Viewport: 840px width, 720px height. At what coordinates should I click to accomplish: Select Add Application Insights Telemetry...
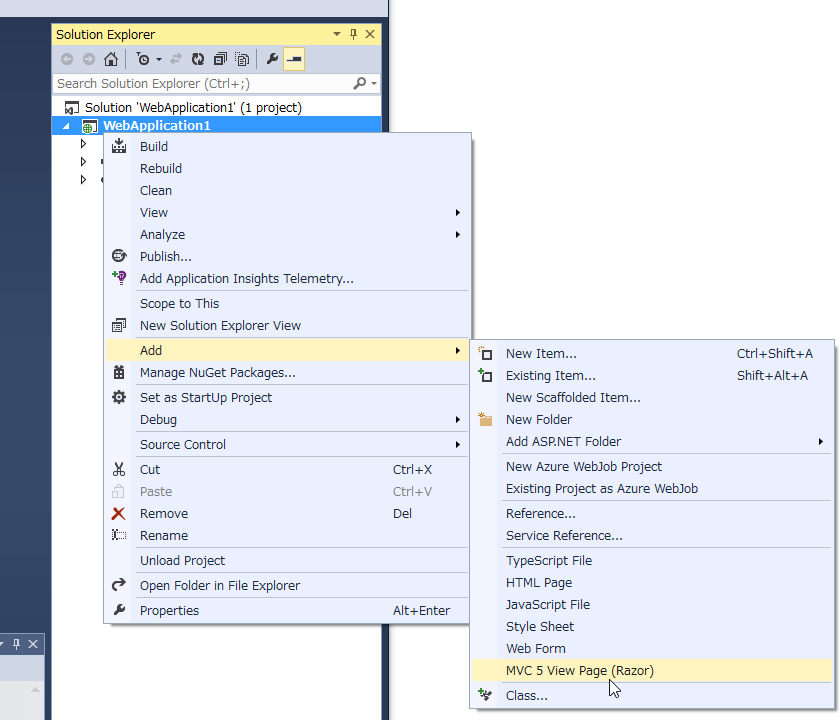(x=287, y=278)
